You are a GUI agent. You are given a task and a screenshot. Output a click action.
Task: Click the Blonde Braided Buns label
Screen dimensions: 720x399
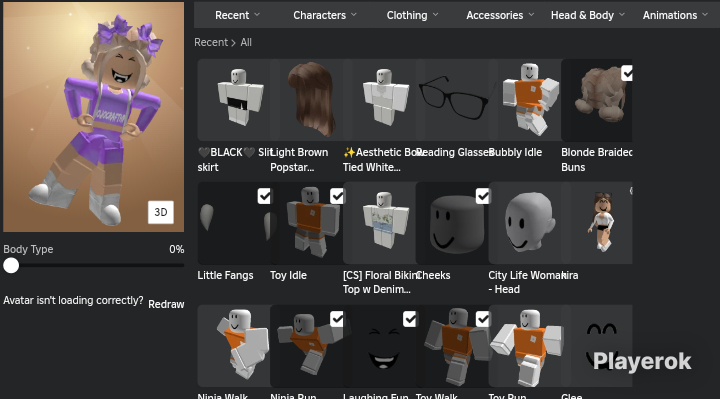pyautogui.click(x=596, y=160)
